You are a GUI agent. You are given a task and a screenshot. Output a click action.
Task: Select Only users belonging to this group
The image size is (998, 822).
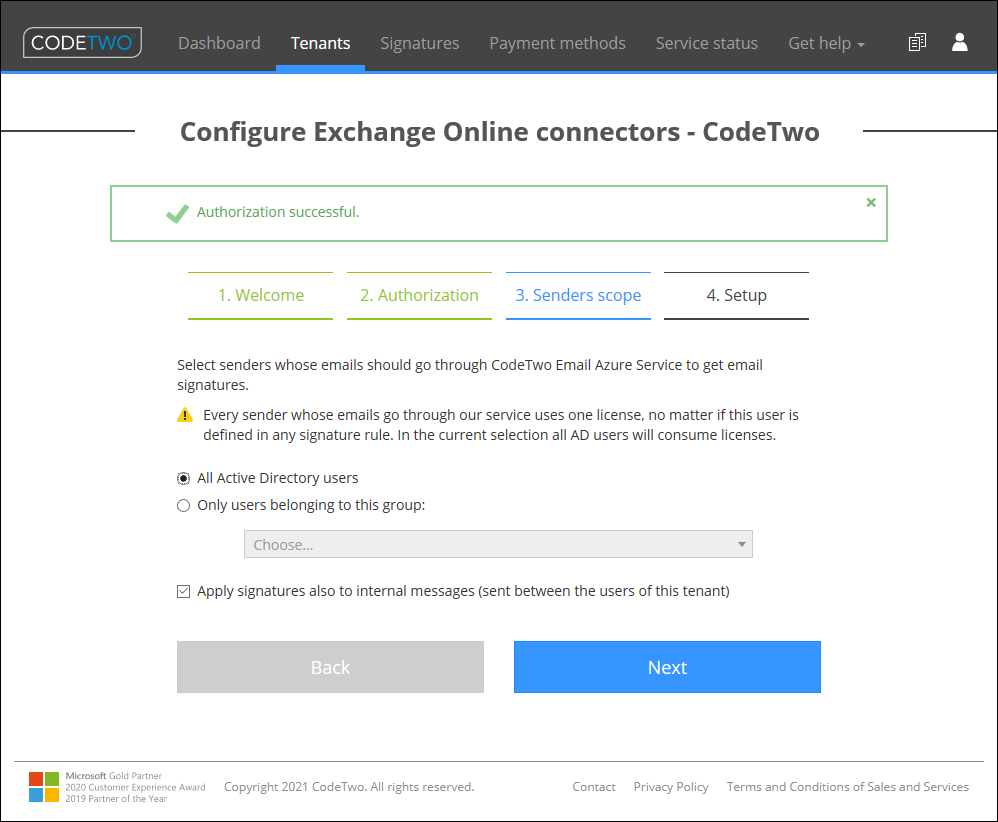(183, 505)
